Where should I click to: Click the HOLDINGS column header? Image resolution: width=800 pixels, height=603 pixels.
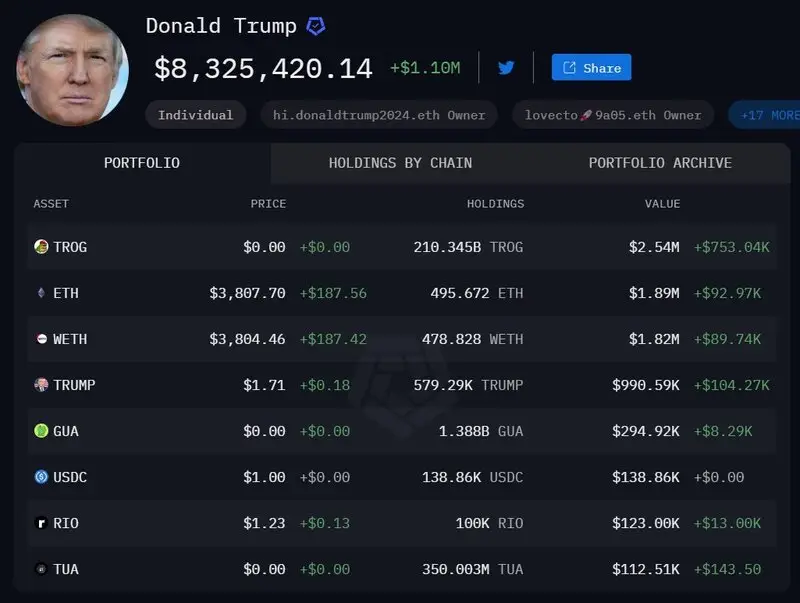pyautogui.click(x=495, y=204)
